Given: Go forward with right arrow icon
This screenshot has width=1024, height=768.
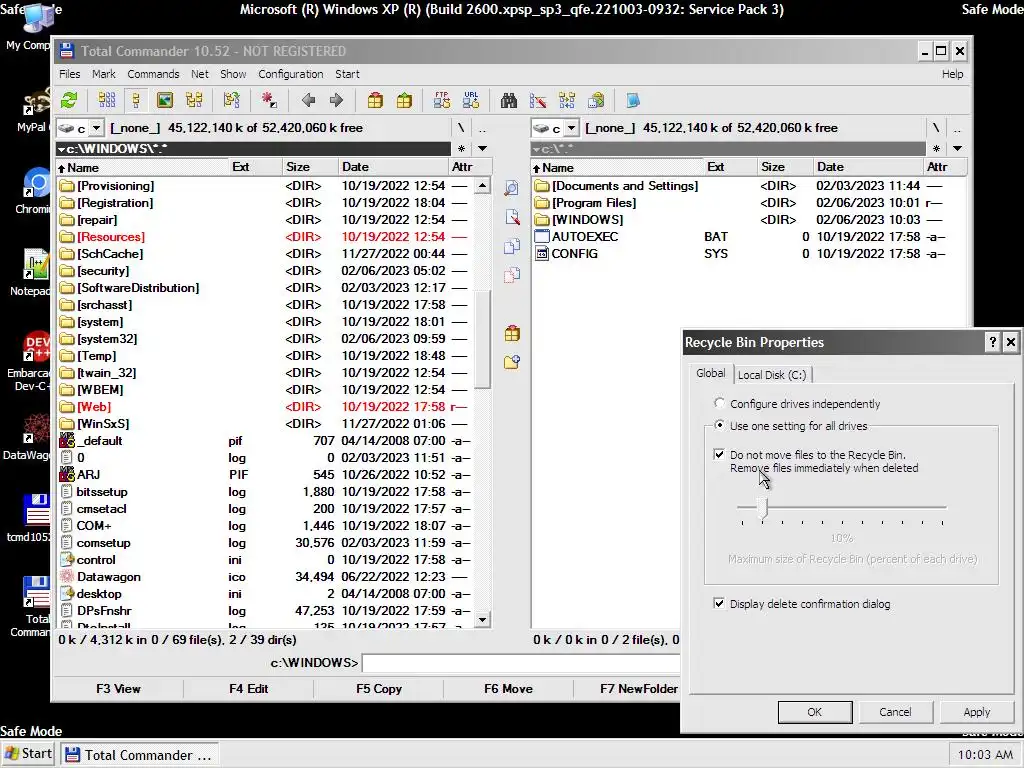Looking at the screenshot, I should pos(336,101).
